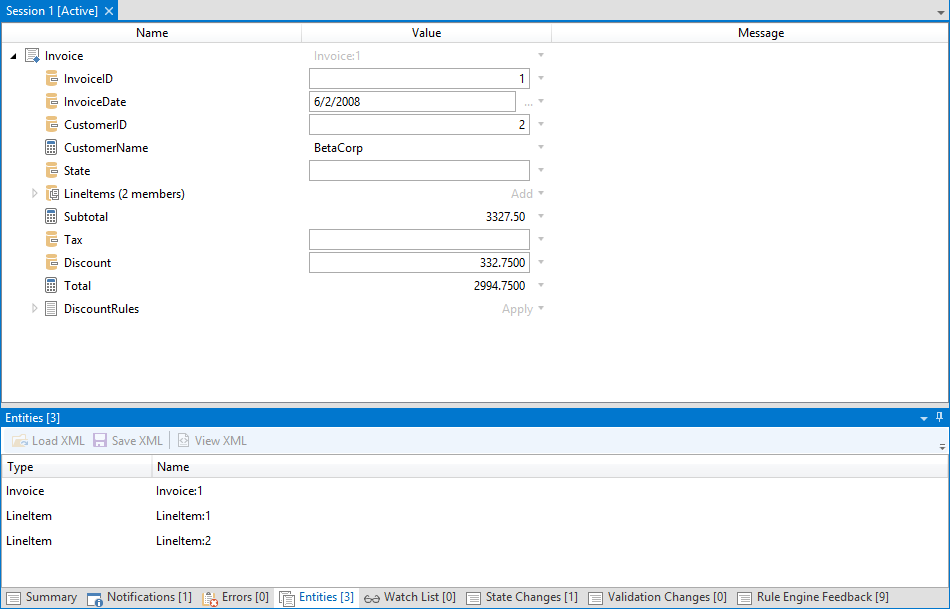Click the InvoiceDate field icon
This screenshot has height=609, width=950.
[x=52, y=102]
